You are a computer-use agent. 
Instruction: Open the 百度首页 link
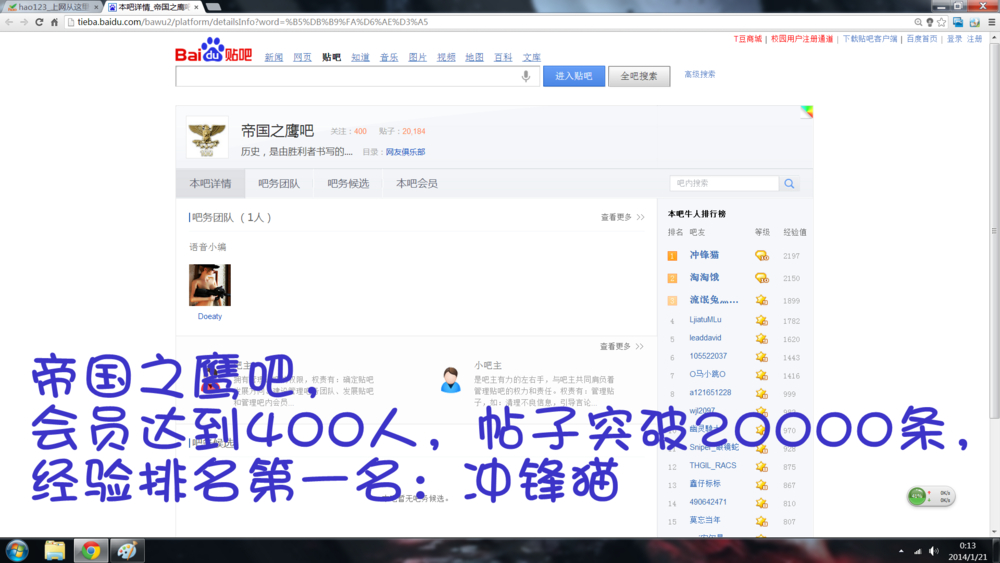tap(922, 39)
